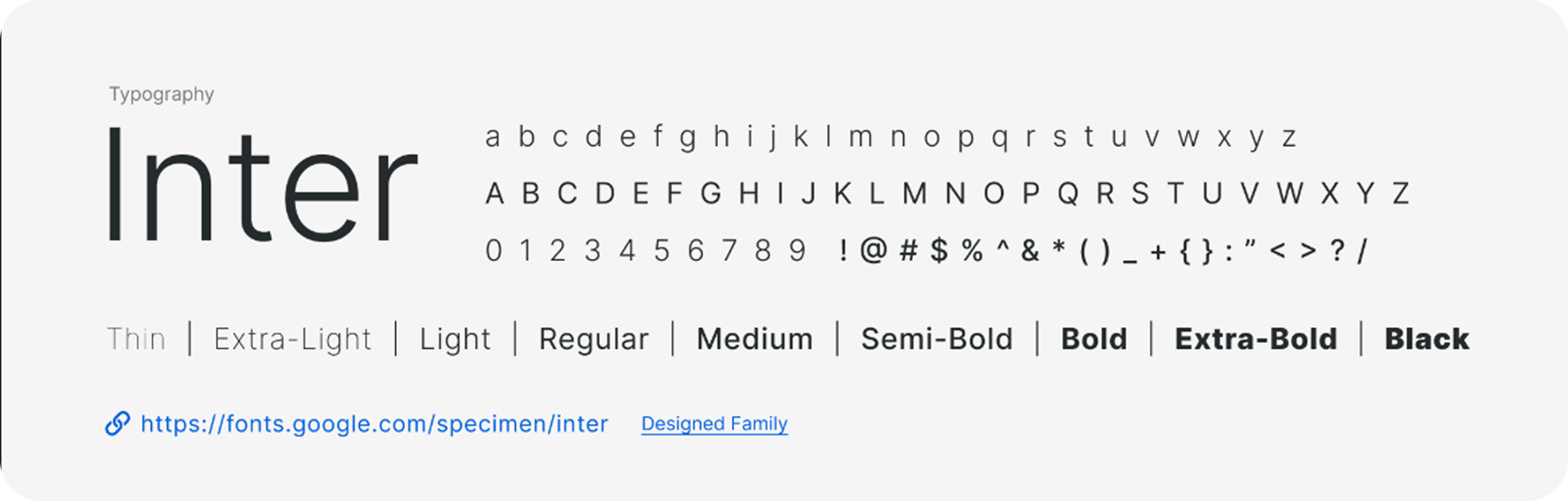Click the Typography caption text
1568x501 pixels.
point(161,95)
